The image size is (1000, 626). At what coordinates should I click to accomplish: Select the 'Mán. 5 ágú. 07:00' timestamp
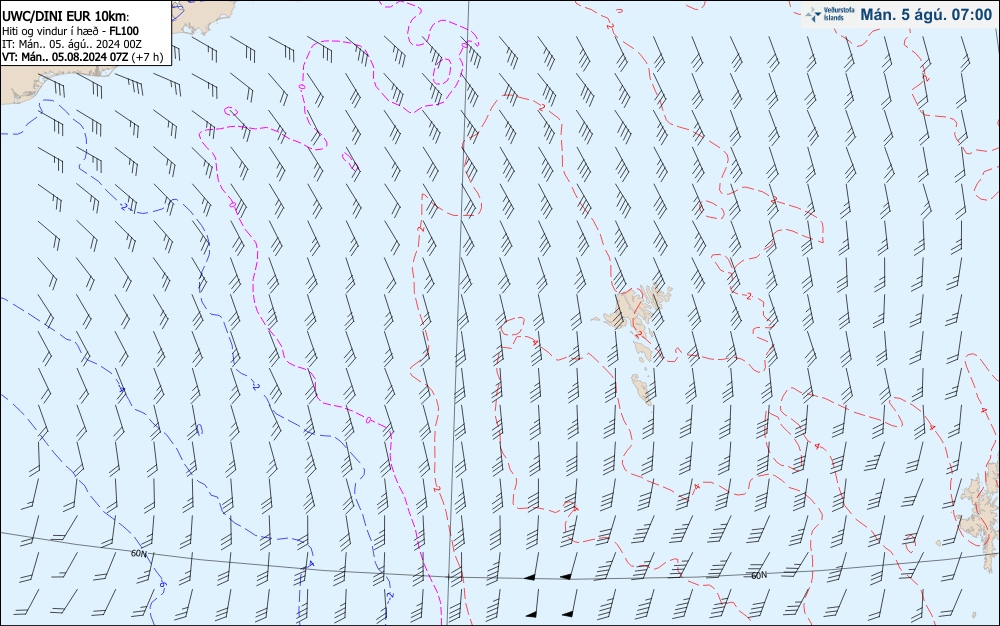point(926,15)
